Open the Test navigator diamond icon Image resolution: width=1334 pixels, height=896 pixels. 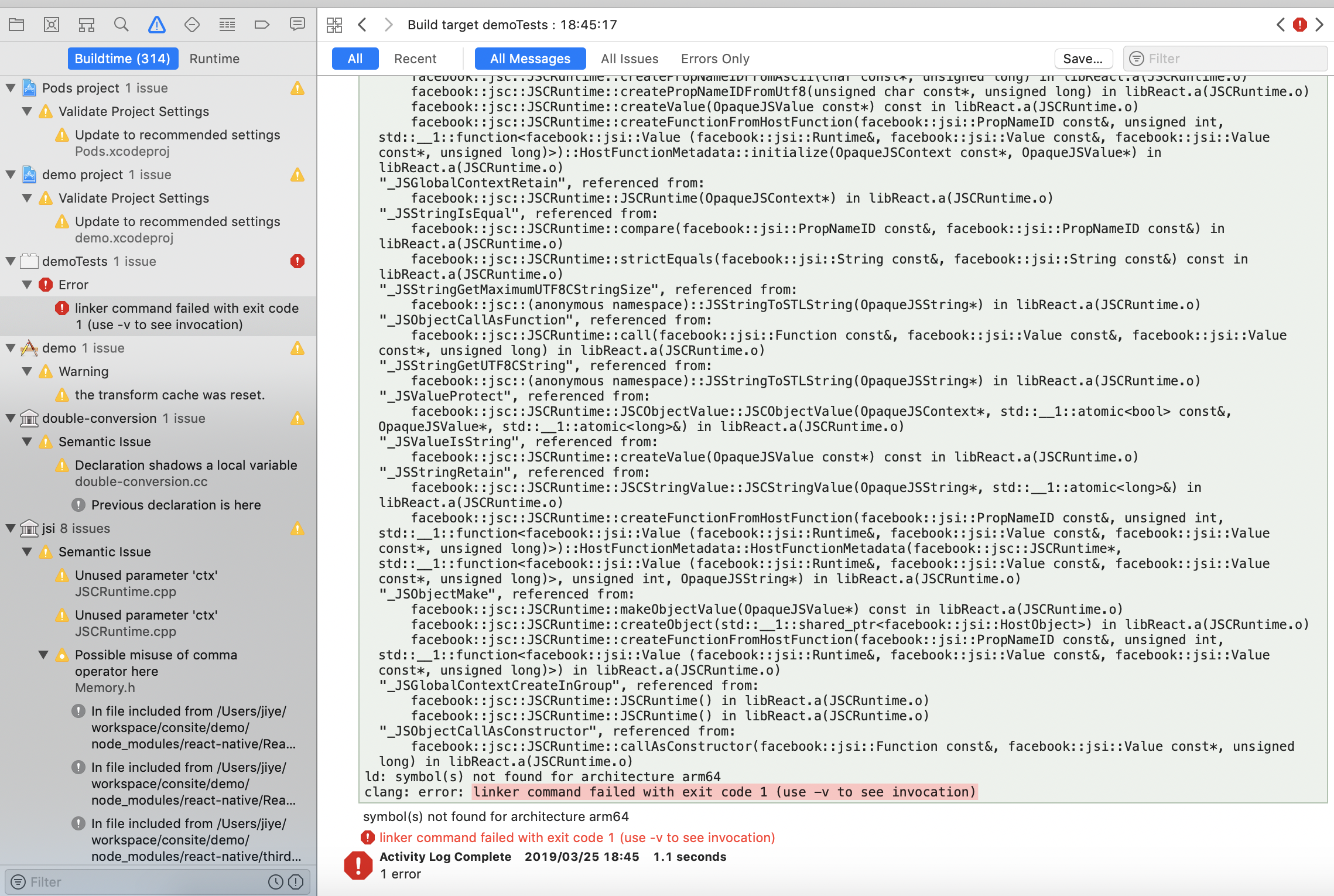[191, 25]
